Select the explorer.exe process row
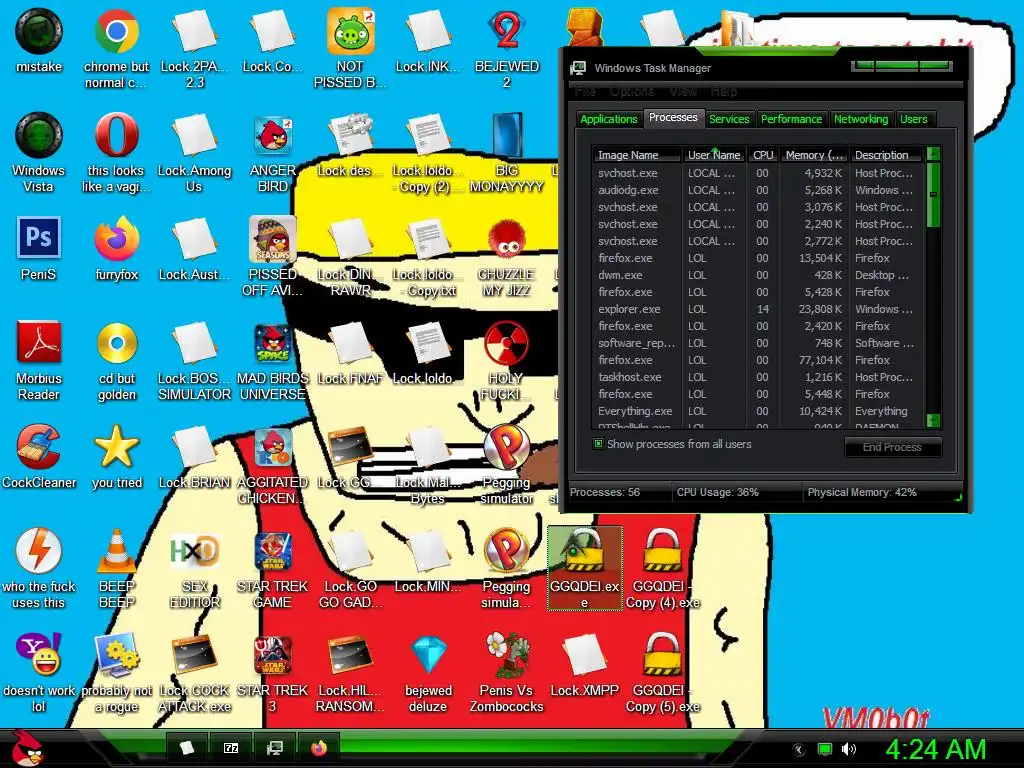The height and width of the screenshot is (768, 1024). (758, 309)
